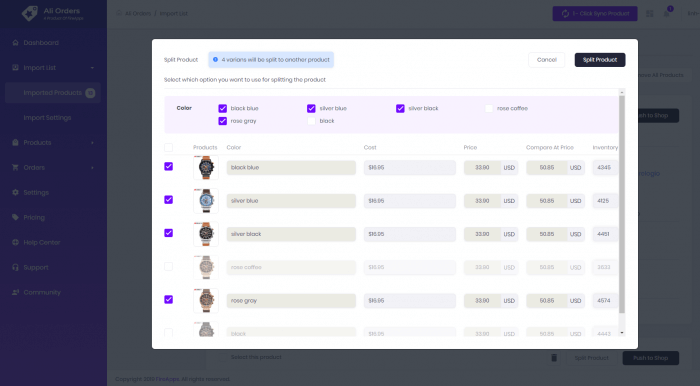
Task: Click the inventory field showing 4345
Action: point(605,167)
